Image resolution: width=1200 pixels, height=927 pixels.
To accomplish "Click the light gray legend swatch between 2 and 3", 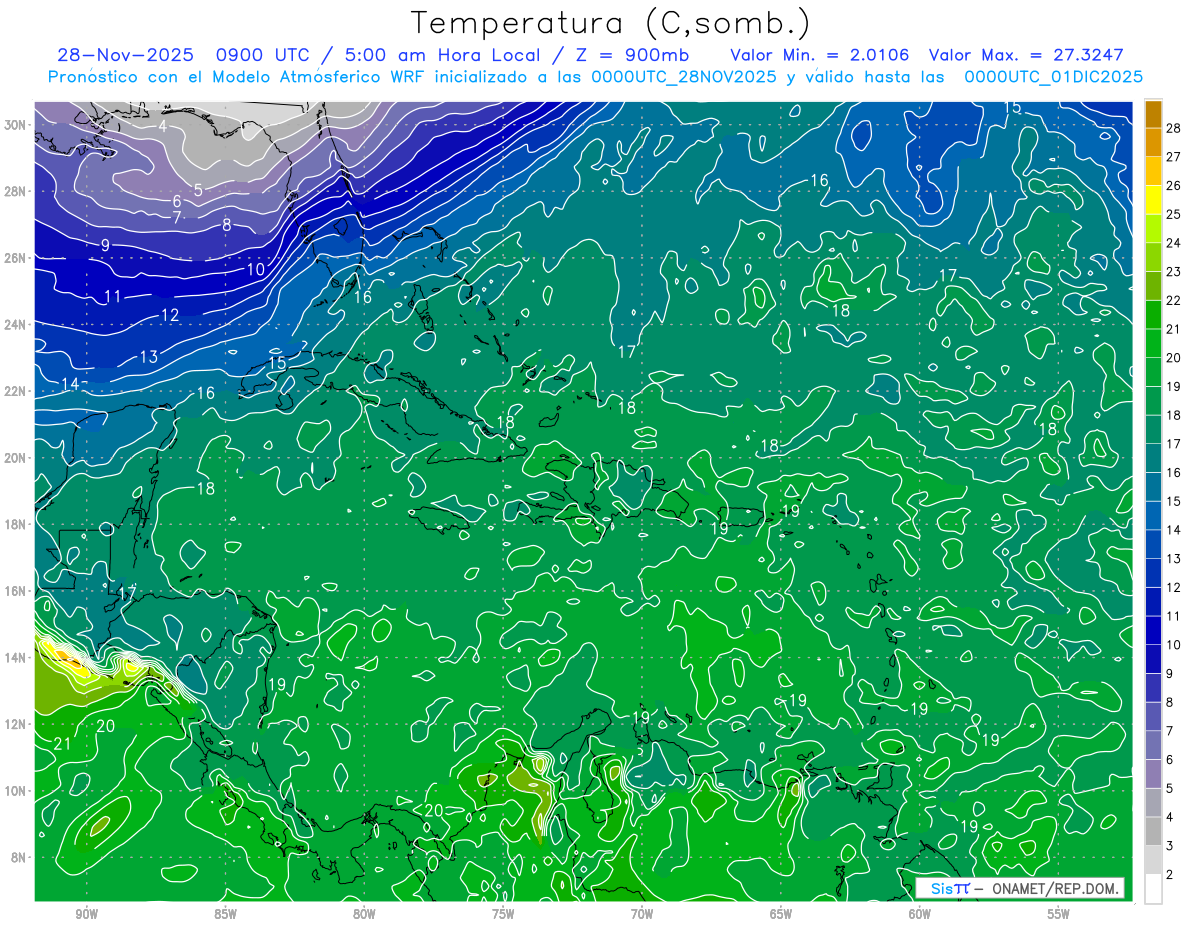I will 1153,860.
